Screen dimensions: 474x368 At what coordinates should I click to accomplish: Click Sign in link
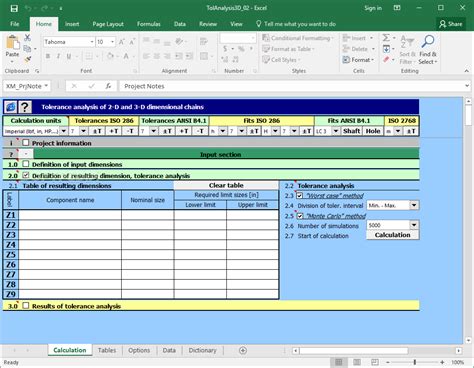[373, 8]
